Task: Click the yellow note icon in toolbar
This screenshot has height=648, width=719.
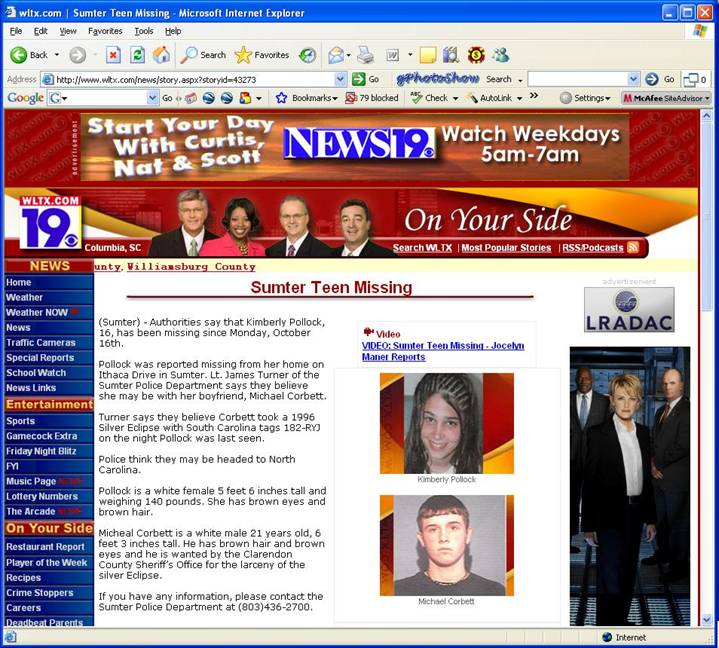Action: 427,55
